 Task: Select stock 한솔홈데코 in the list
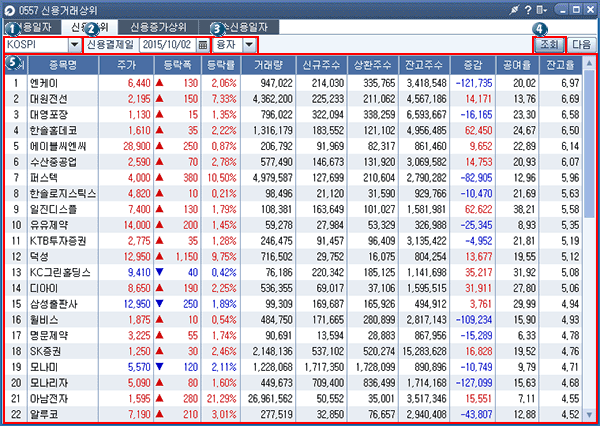[x=54, y=131]
